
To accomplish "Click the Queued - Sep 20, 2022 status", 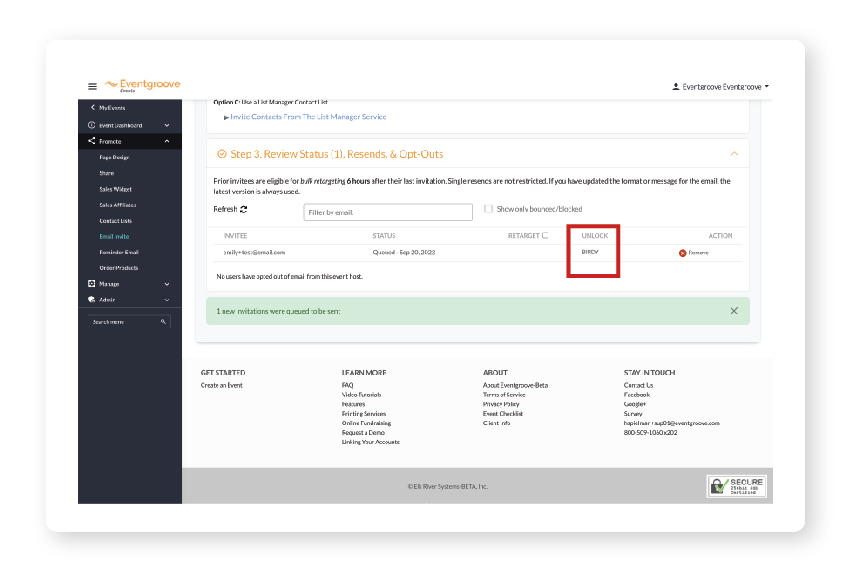I will [403, 252].
